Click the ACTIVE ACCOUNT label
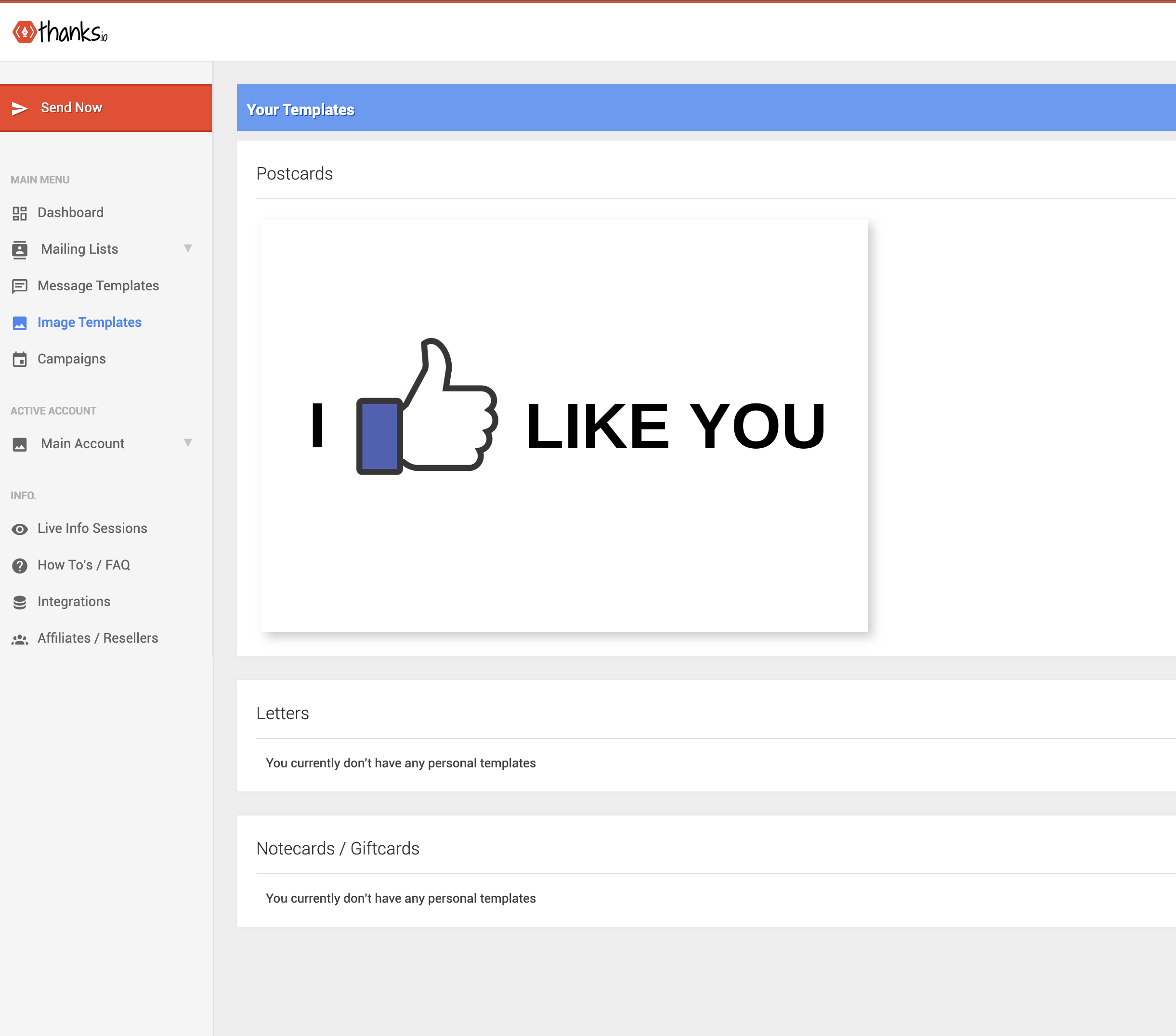 tap(53, 411)
